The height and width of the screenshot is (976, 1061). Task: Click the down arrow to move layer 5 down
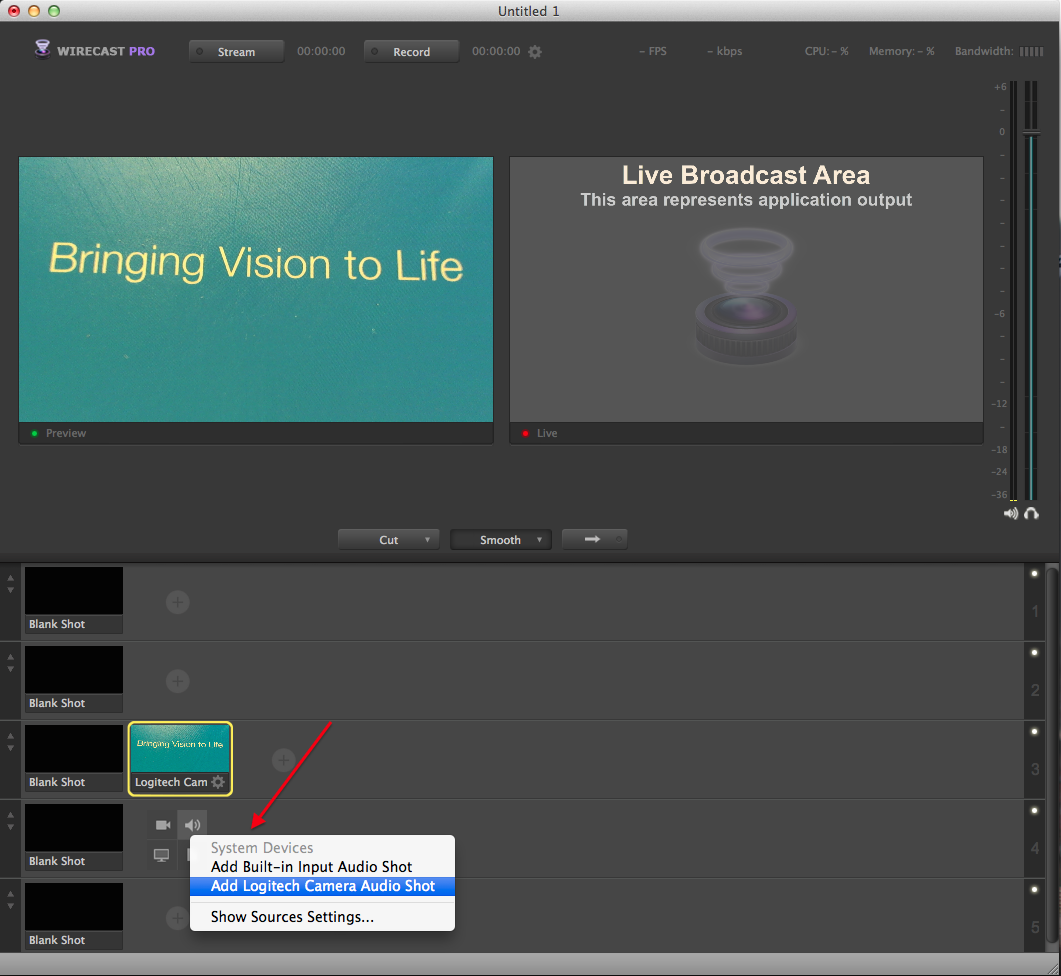pos(10,906)
